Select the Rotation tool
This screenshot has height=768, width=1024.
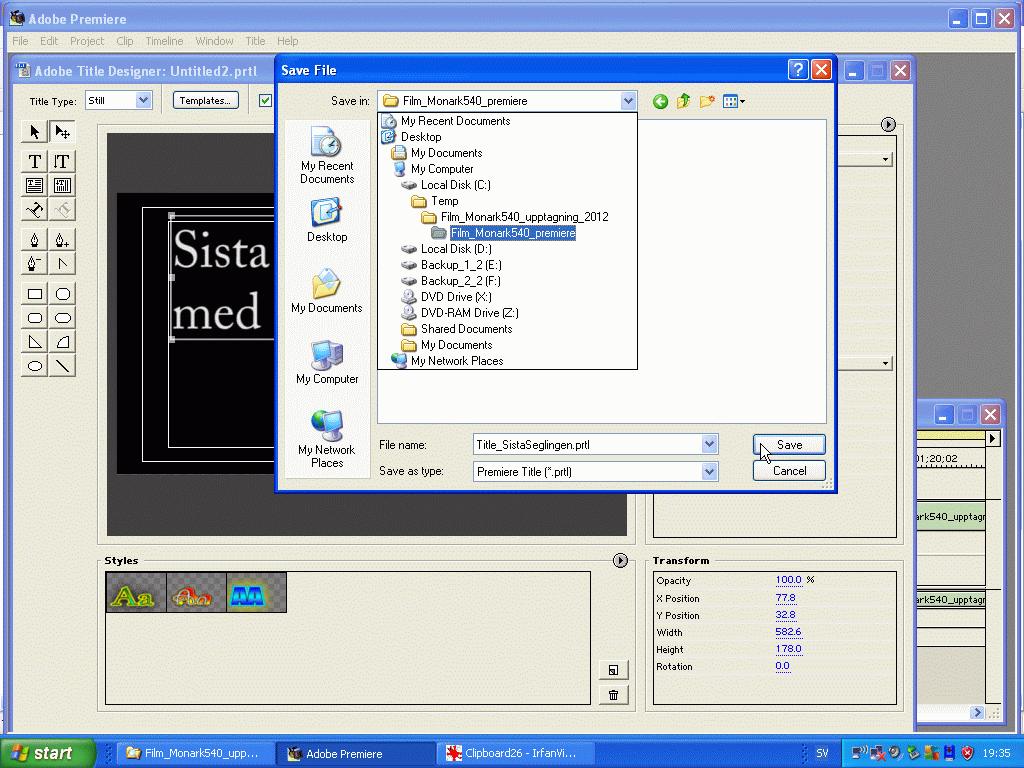pyautogui.click(x=63, y=132)
